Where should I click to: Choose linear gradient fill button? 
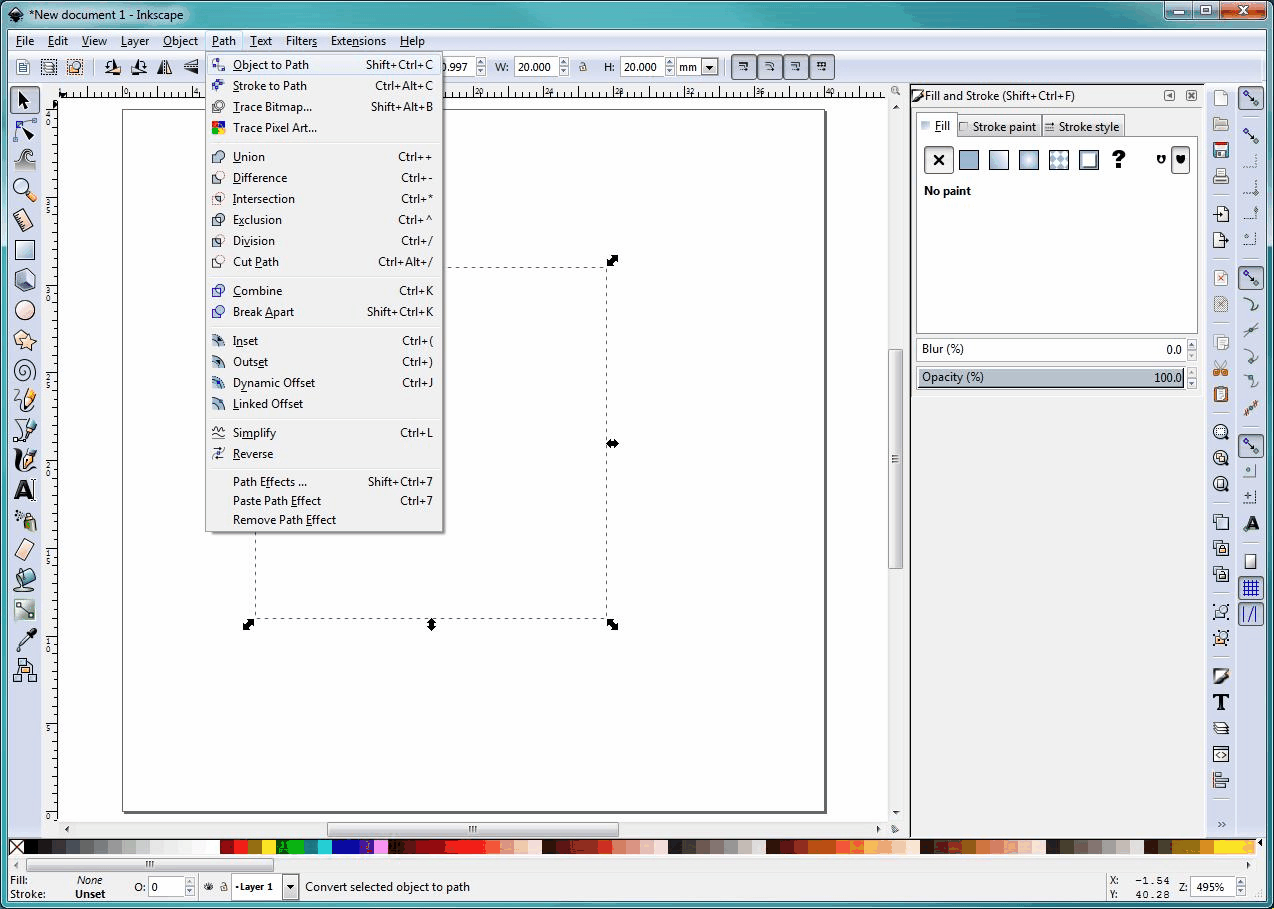point(998,160)
